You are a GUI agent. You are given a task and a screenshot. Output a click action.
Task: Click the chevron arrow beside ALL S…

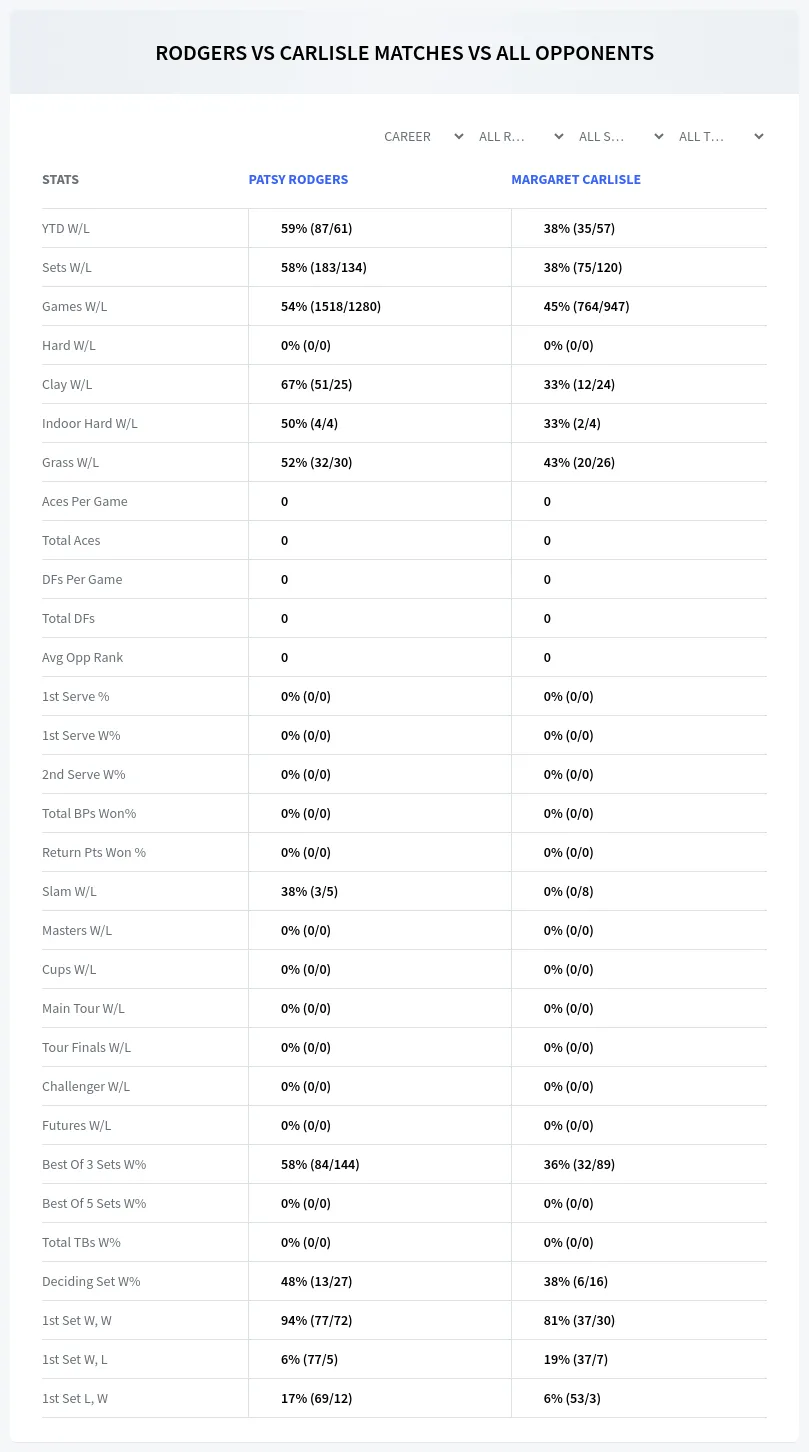[x=658, y=137]
